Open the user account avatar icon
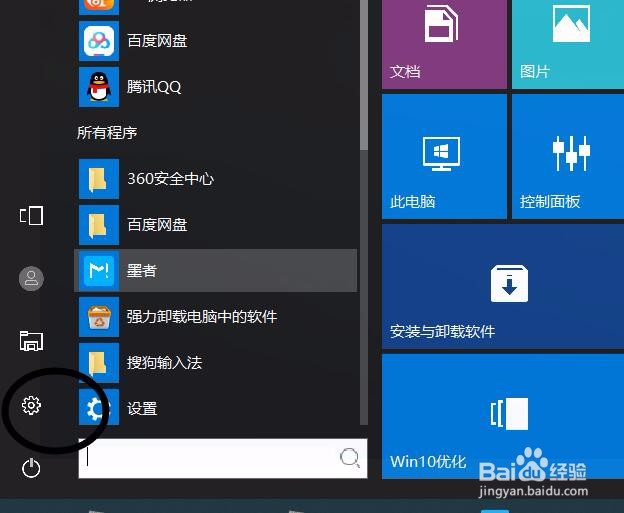The width and height of the screenshot is (624, 513). point(31,278)
